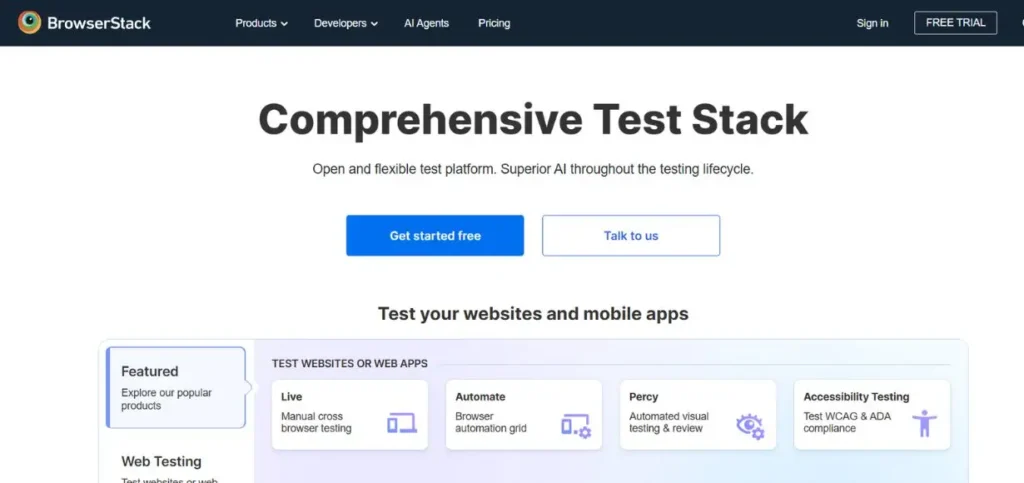1024x483 pixels.
Task: Click 'Test your websites and mobile apps' heading
Action: click(533, 314)
